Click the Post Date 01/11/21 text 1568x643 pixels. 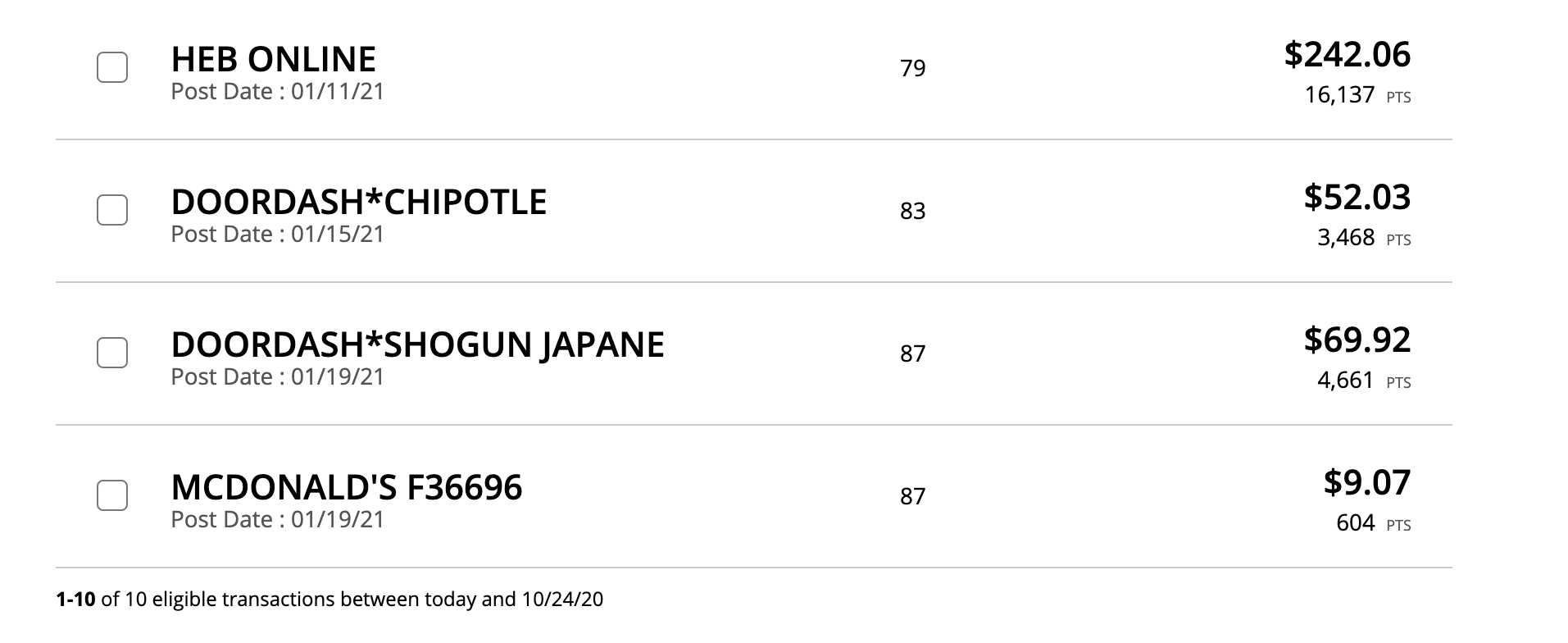tap(277, 91)
